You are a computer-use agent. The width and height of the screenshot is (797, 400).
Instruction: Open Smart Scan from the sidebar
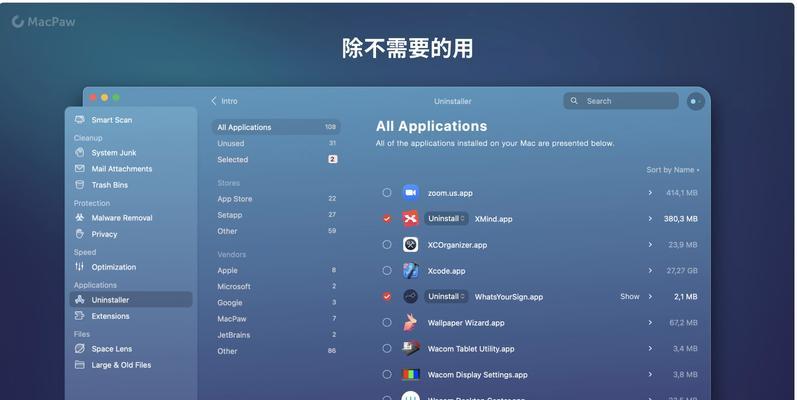(104, 120)
